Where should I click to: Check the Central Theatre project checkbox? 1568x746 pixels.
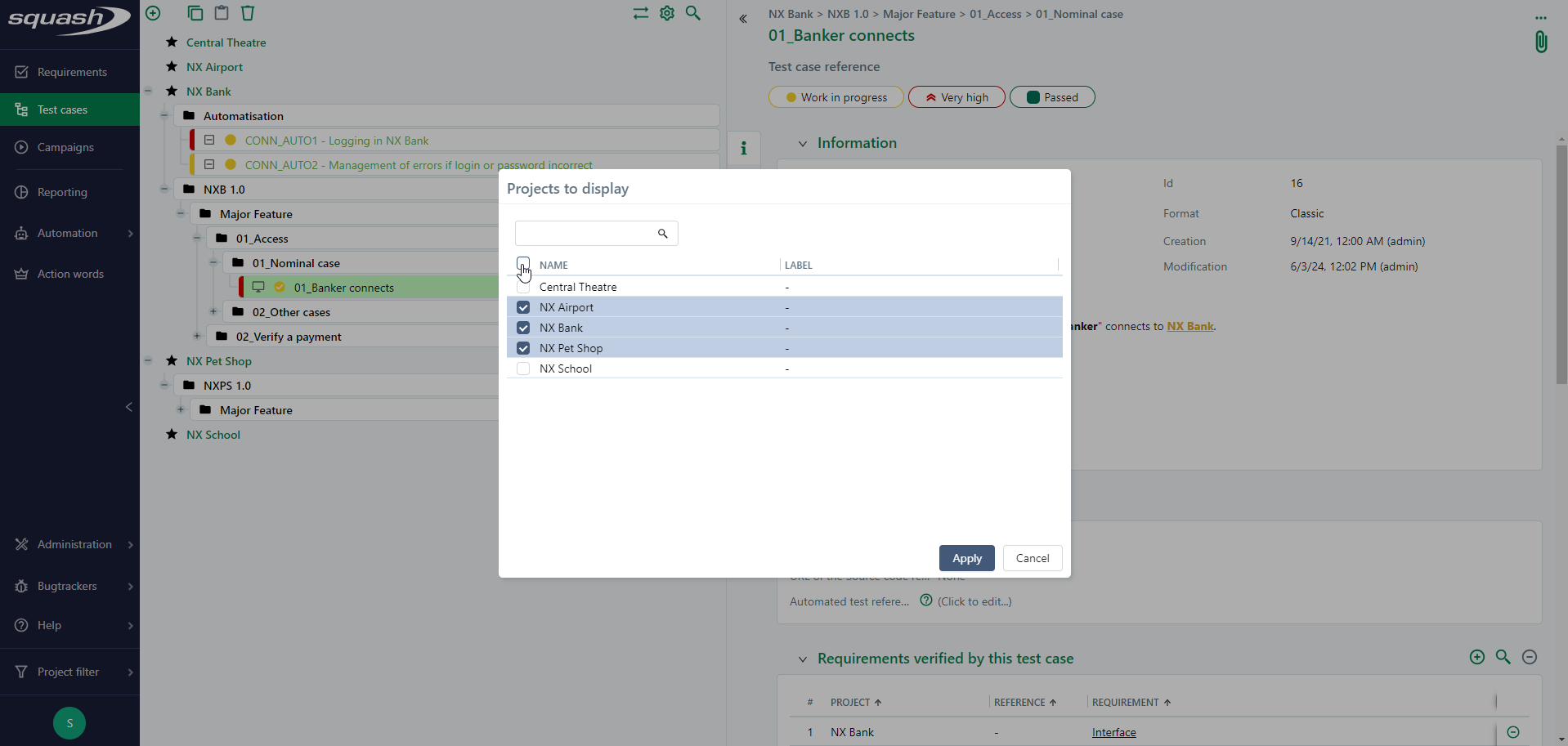click(523, 287)
